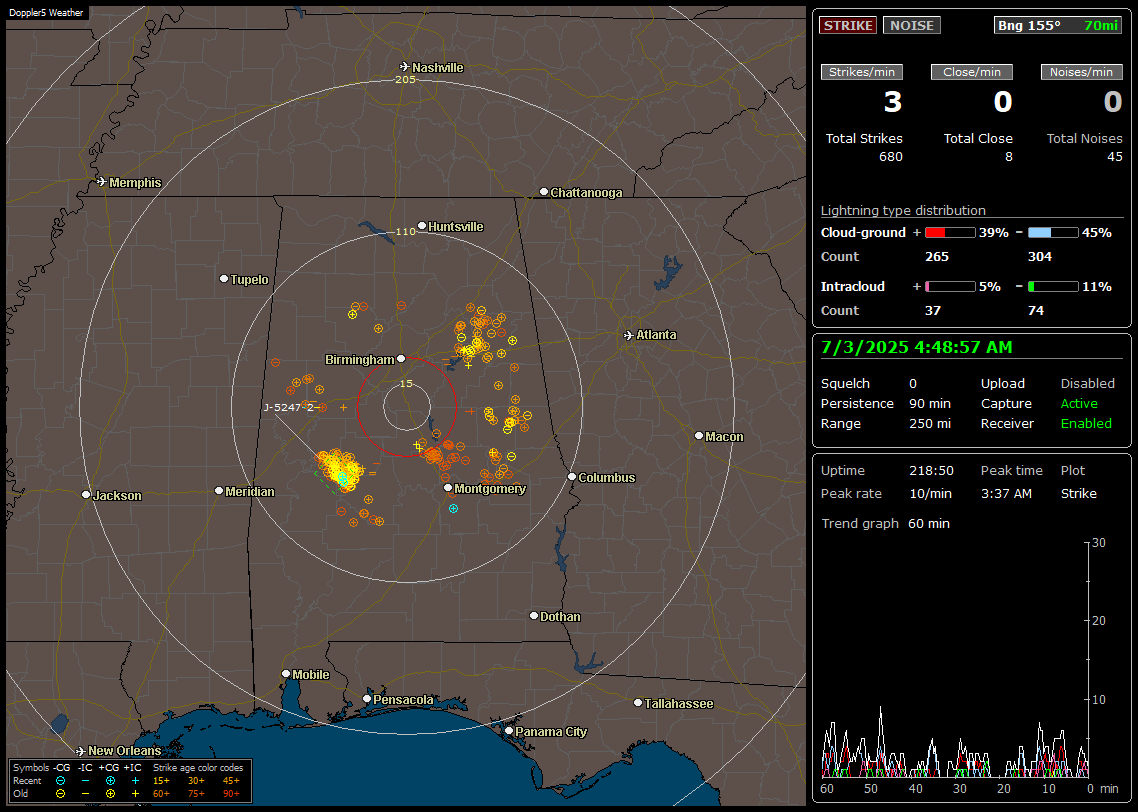Pick the Birmingham city dot marker

pos(401,358)
